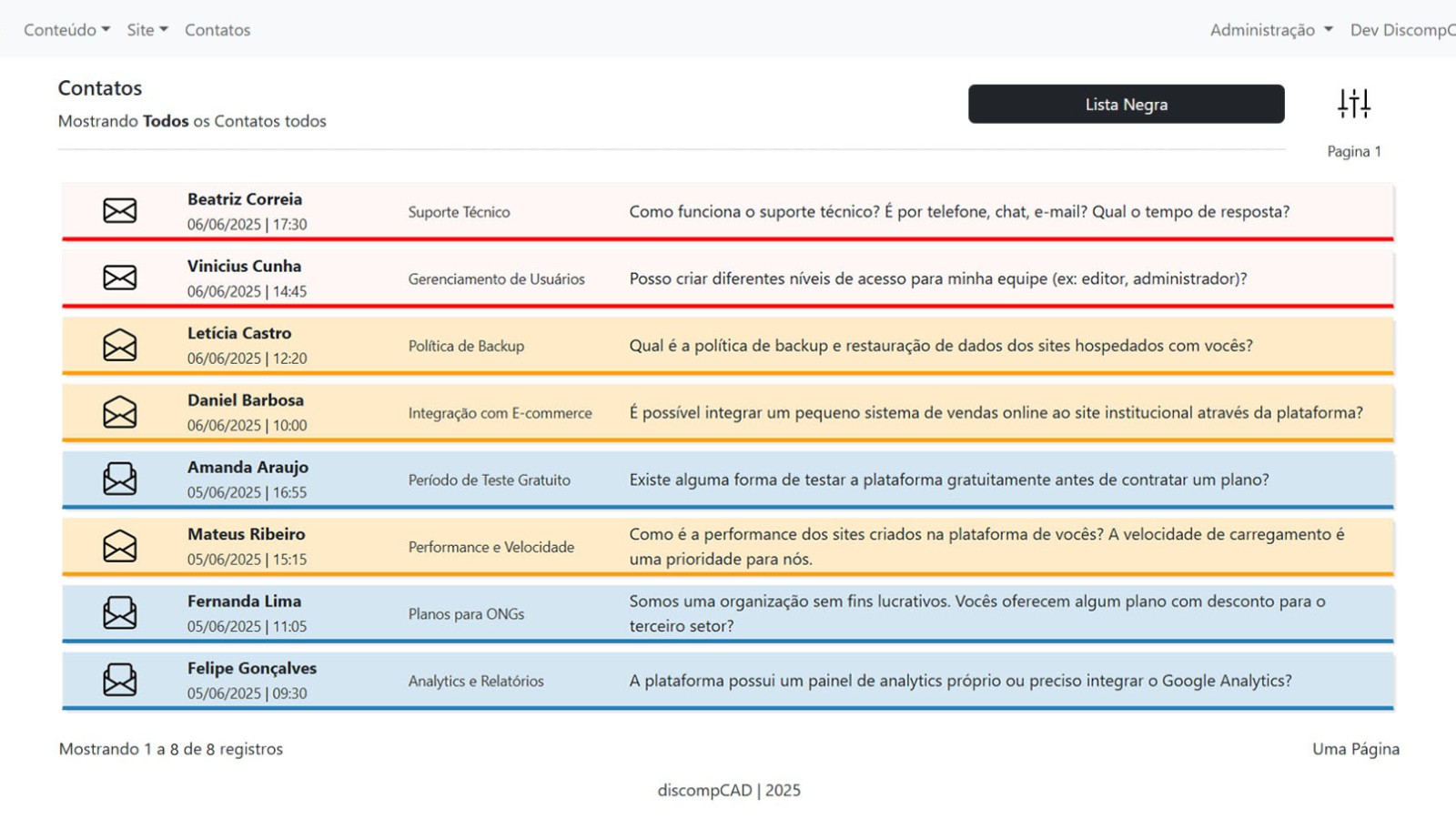This screenshot has width=1456, height=819.
Task: Open the Planos para ONGs message text
Action: click(976, 613)
